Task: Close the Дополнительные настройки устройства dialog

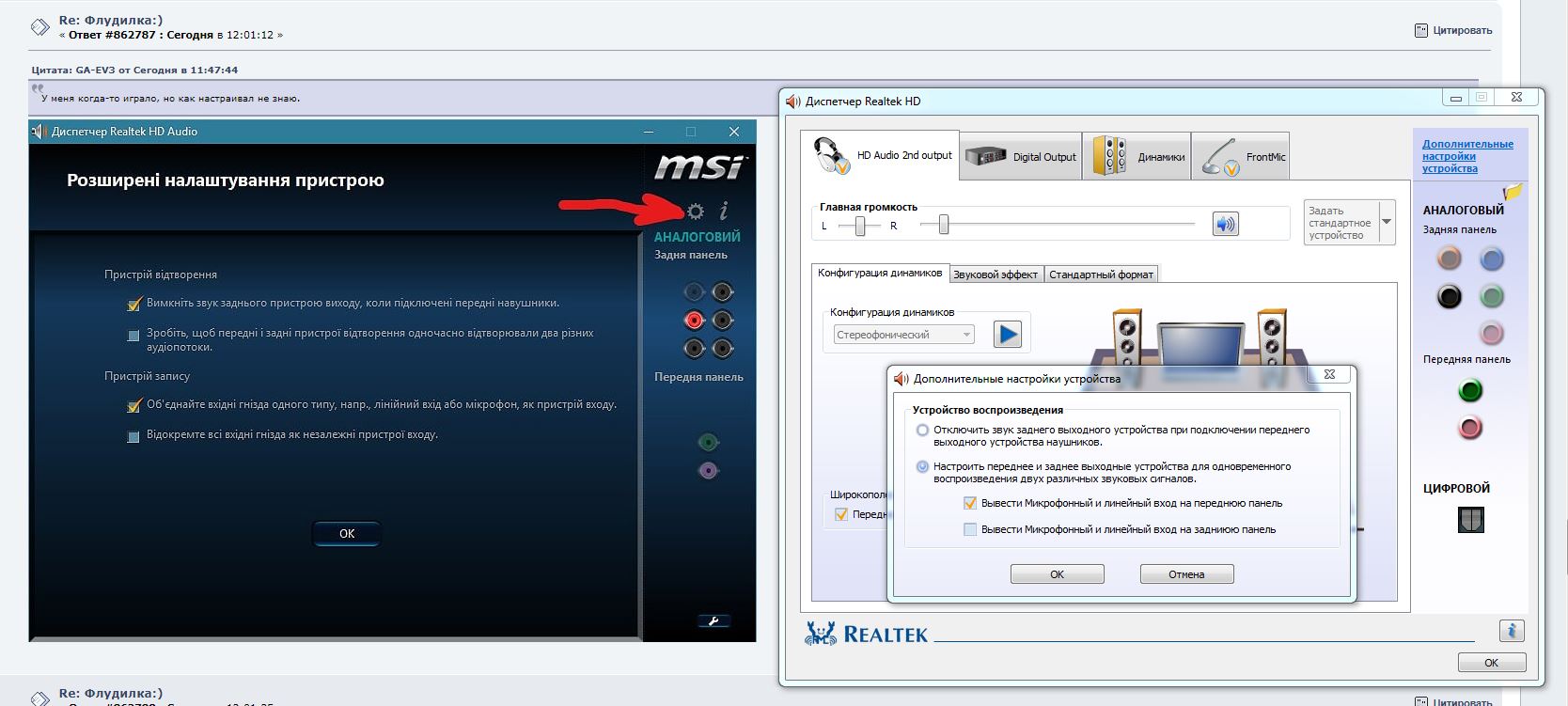Action: coord(1329,374)
